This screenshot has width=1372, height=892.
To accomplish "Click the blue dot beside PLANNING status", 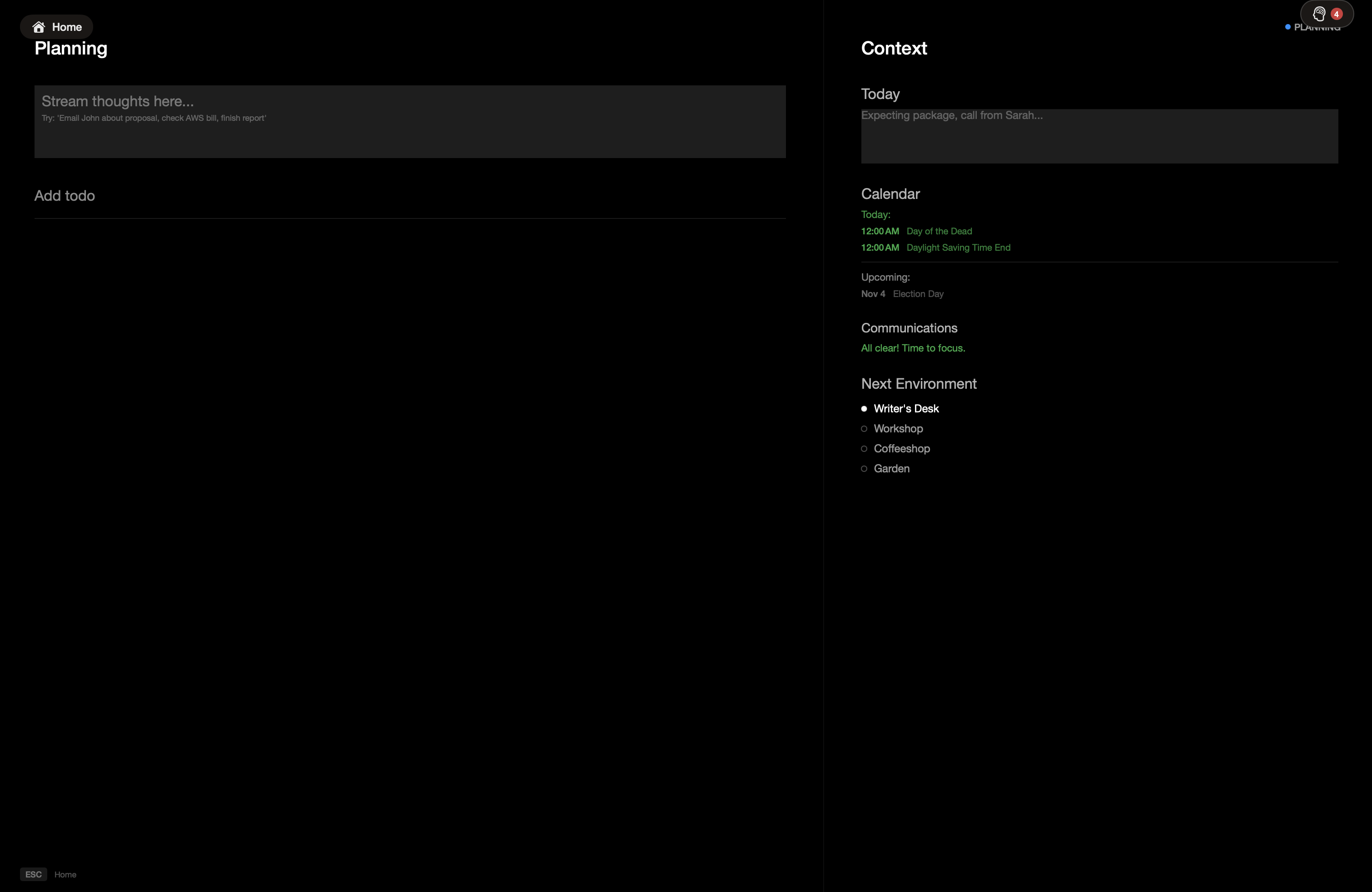I will pyautogui.click(x=1288, y=27).
